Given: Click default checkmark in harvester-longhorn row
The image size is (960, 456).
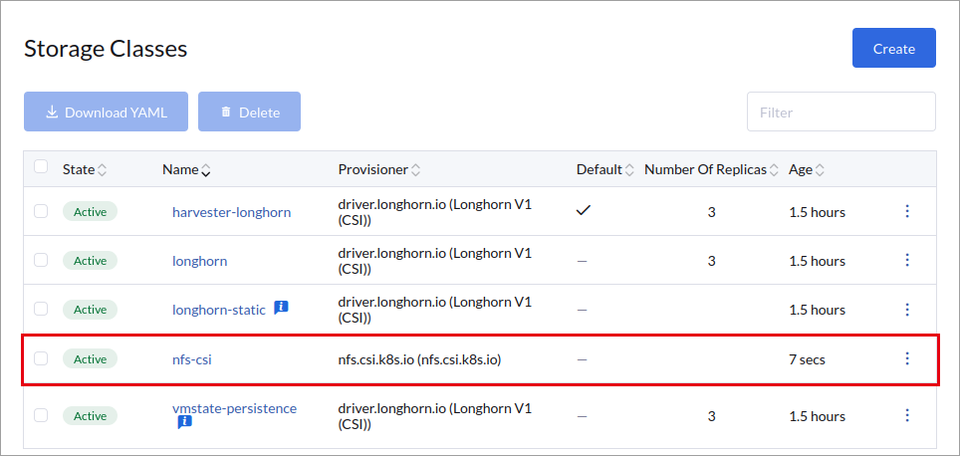Looking at the screenshot, I should tap(583, 211).
